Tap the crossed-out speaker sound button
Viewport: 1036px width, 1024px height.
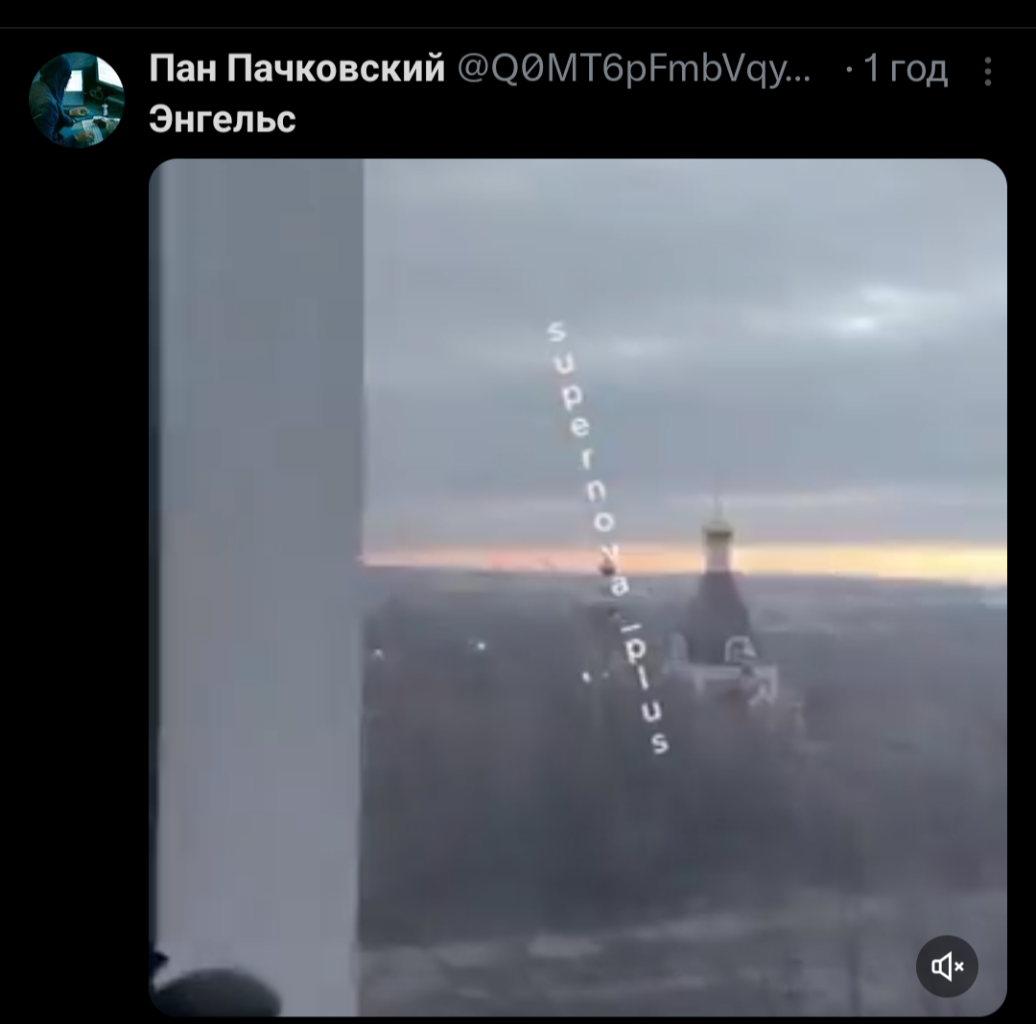(947, 967)
